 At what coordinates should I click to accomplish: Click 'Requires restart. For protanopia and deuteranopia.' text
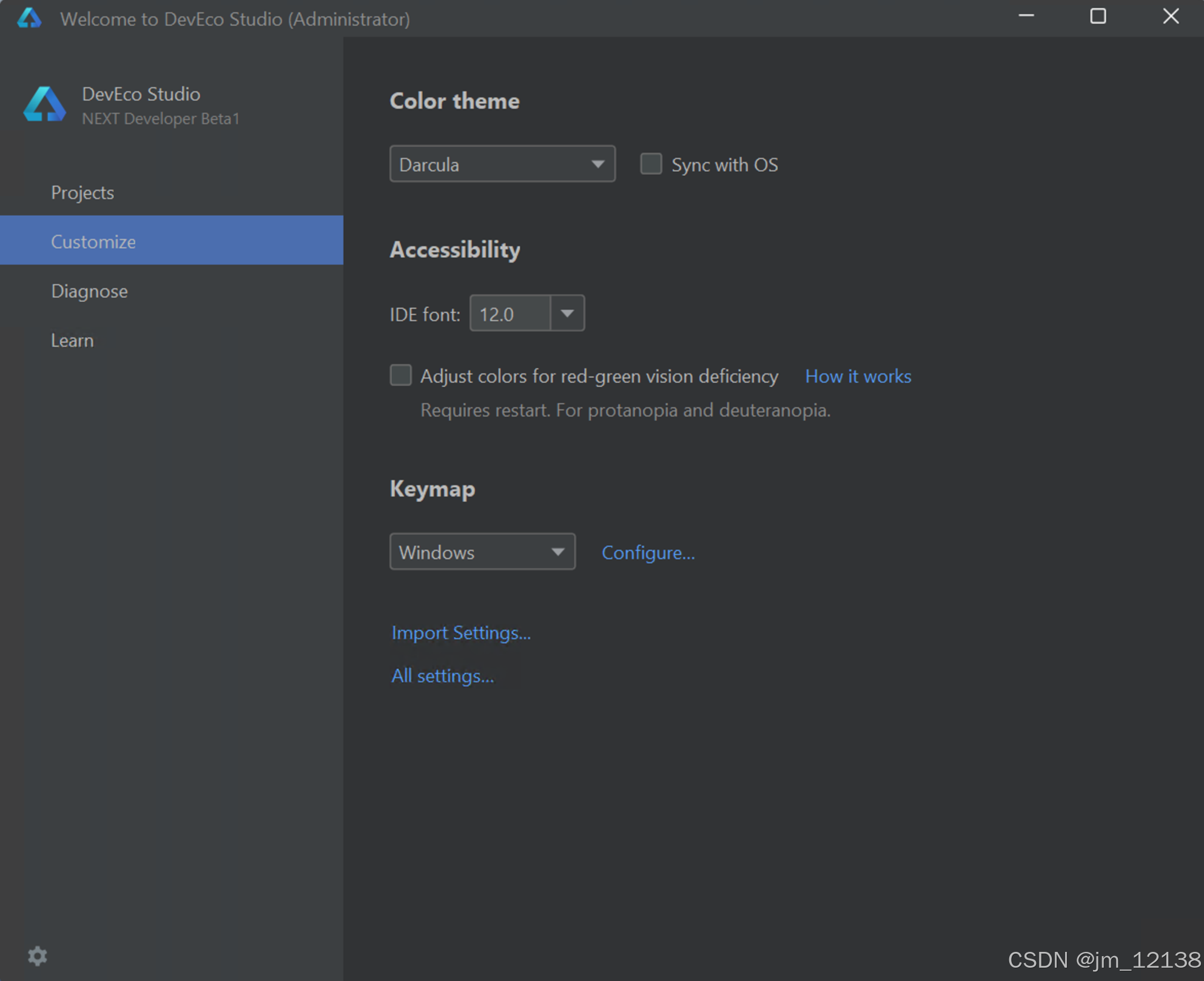point(625,410)
